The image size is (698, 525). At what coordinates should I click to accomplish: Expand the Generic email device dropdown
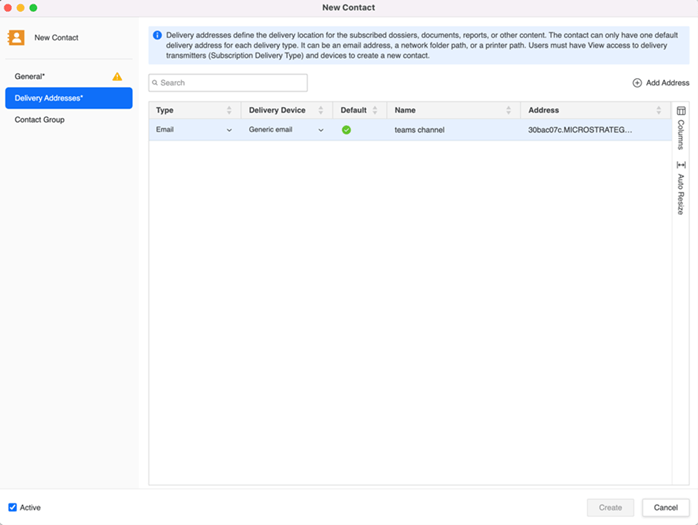click(321, 130)
